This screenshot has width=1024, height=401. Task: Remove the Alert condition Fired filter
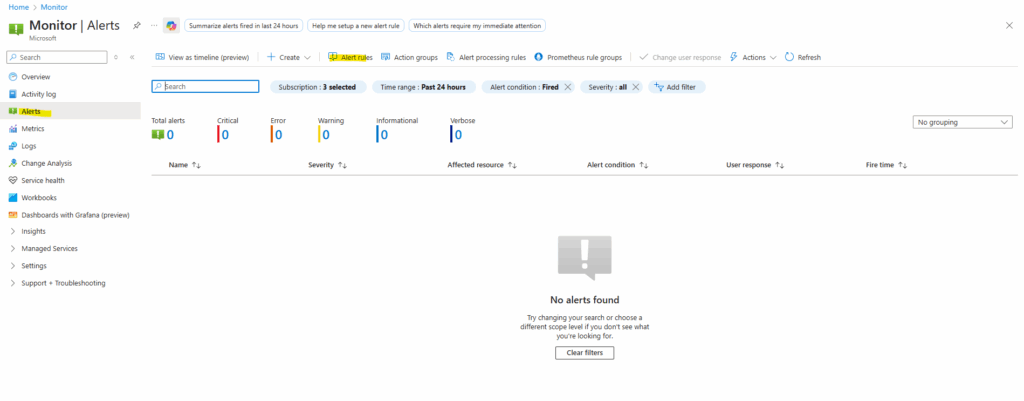click(x=567, y=87)
